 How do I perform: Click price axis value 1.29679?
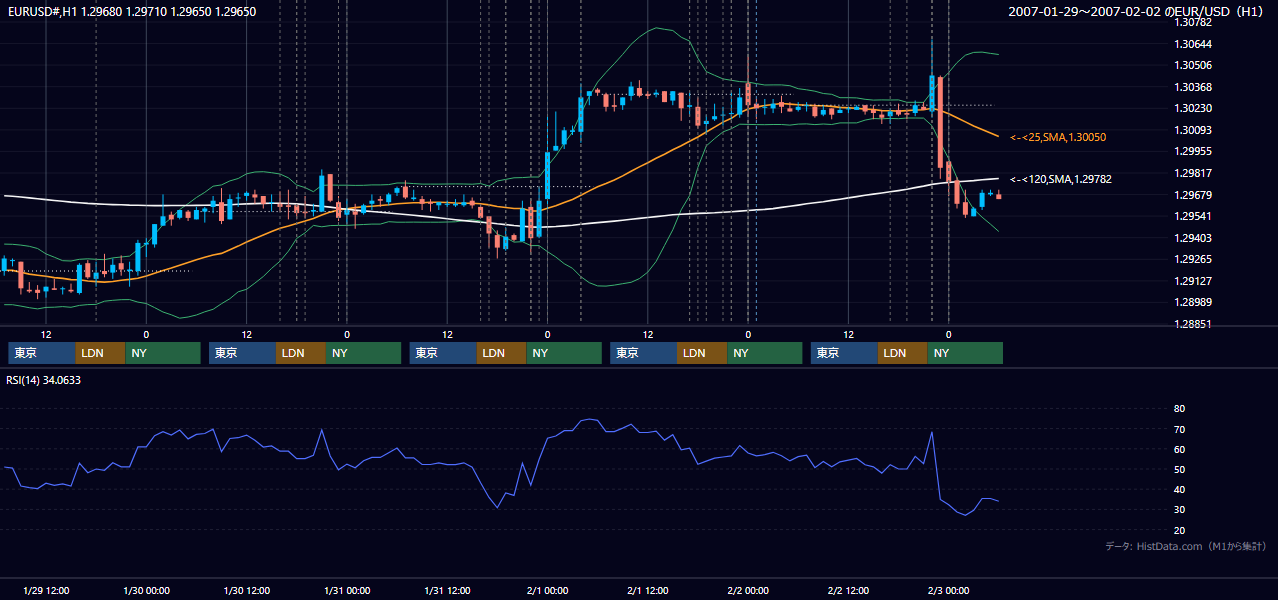1192,195
